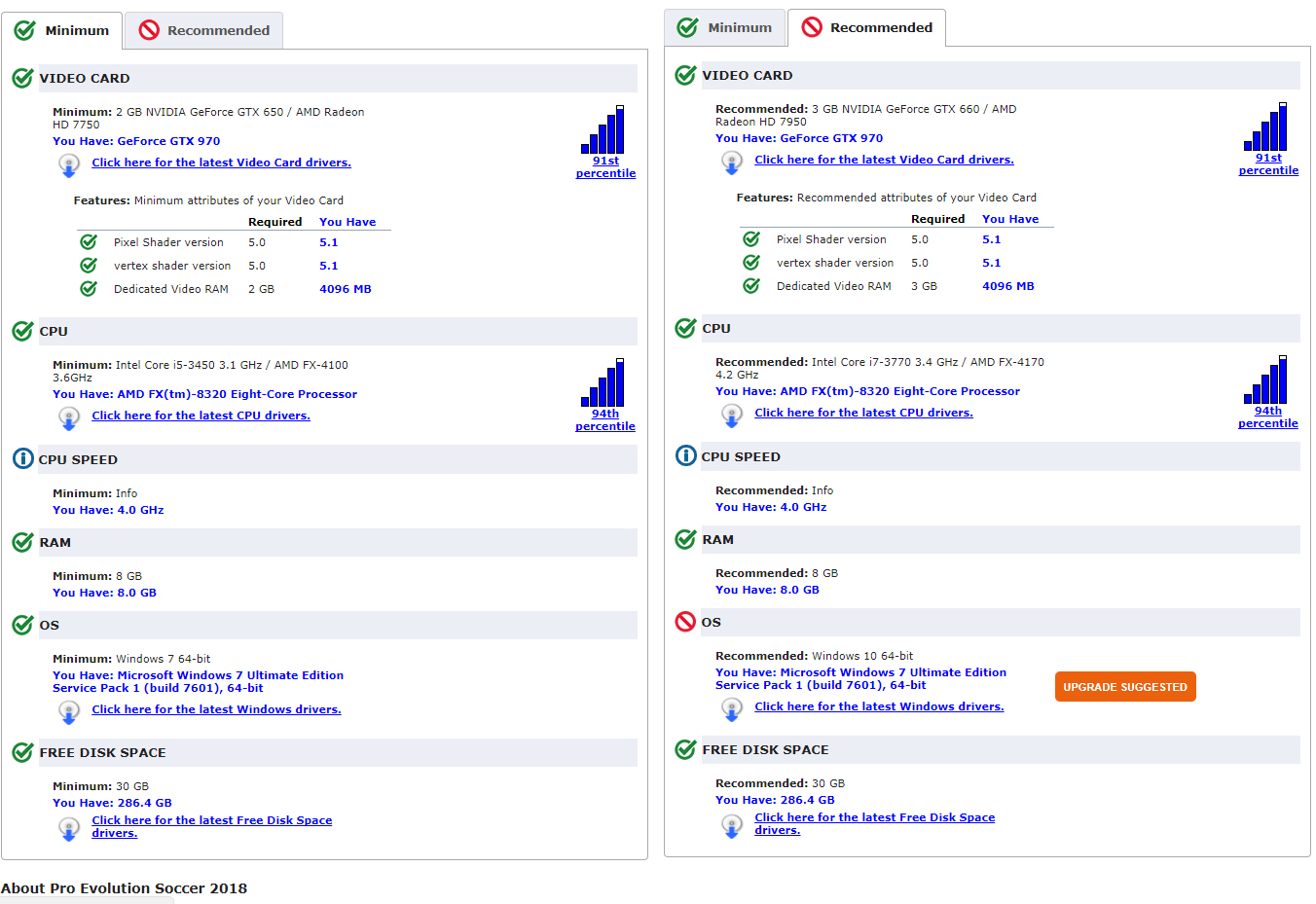This screenshot has width=1316, height=904.
Task: Follow latest Windows drivers link in Recommended panel
Action: [879, 706]
